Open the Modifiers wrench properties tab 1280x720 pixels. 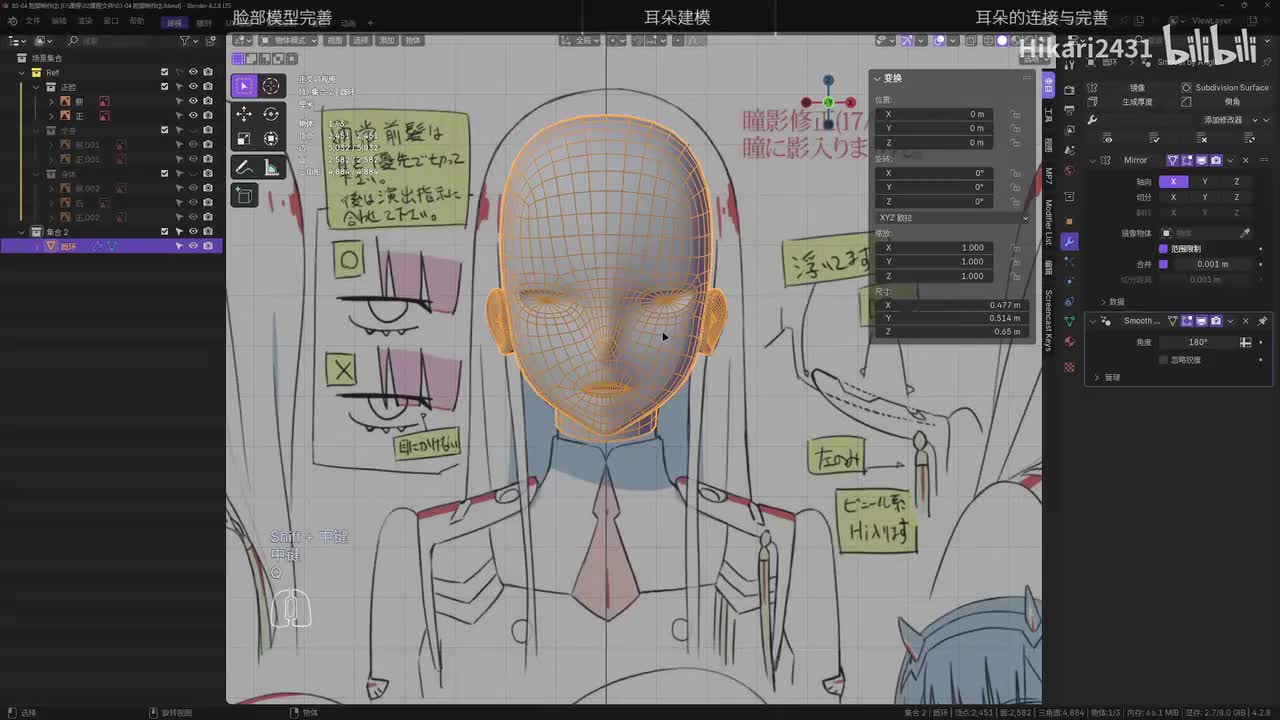click(1069, 242)
